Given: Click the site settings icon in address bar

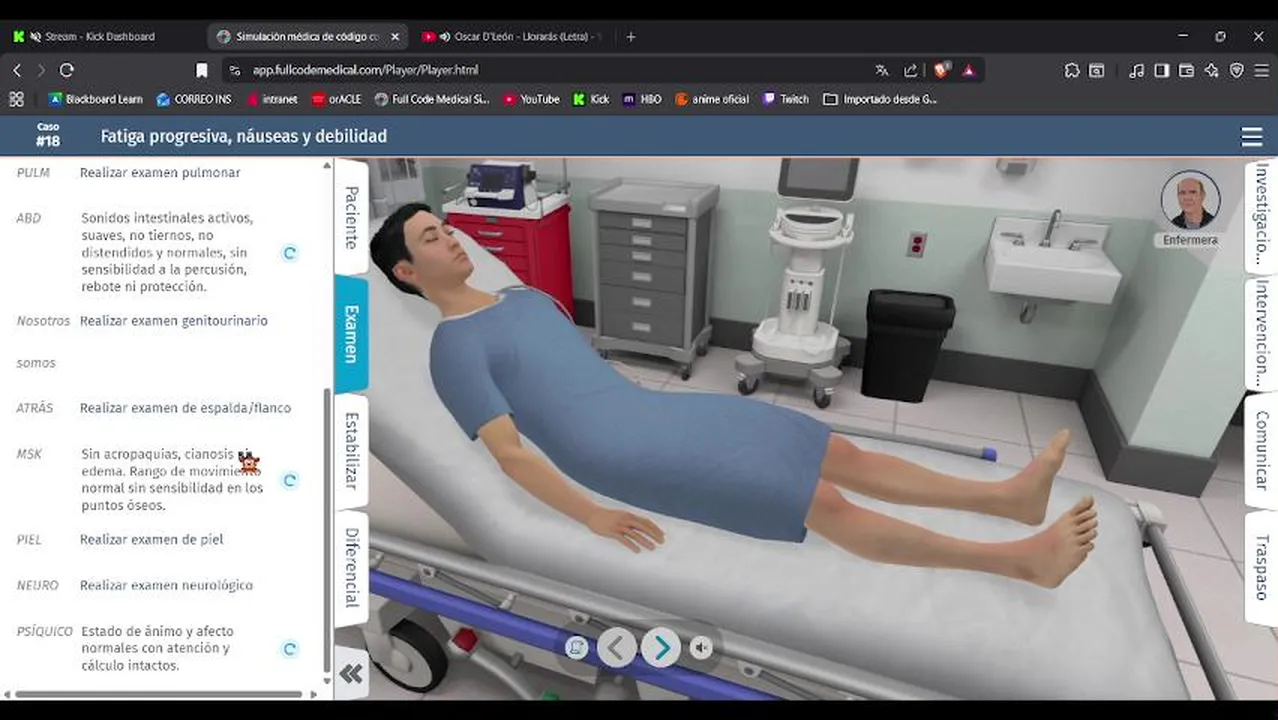Looking at the screenshot, I should pos(235,70).
